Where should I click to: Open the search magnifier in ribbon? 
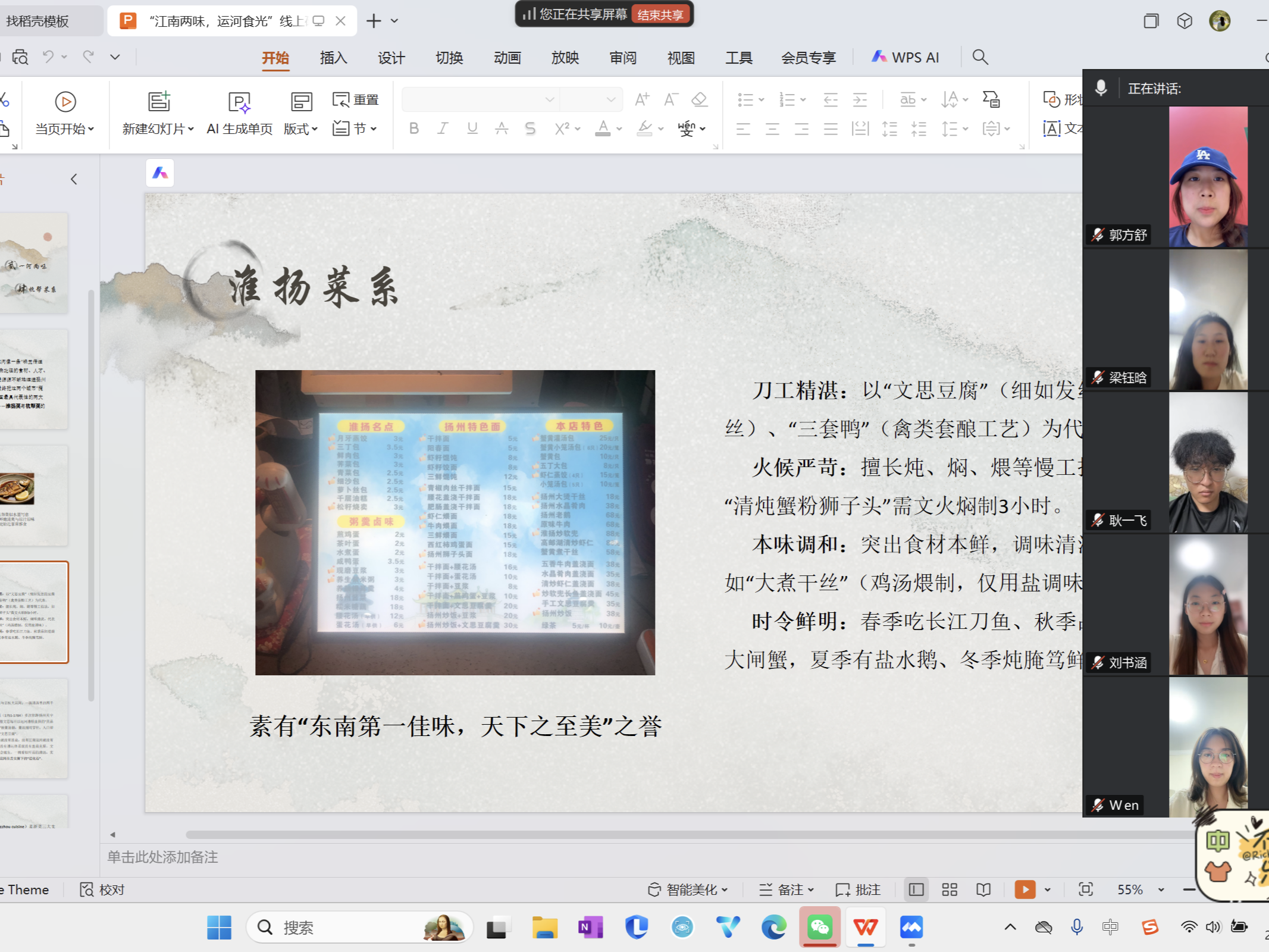(x=980, y=57)
